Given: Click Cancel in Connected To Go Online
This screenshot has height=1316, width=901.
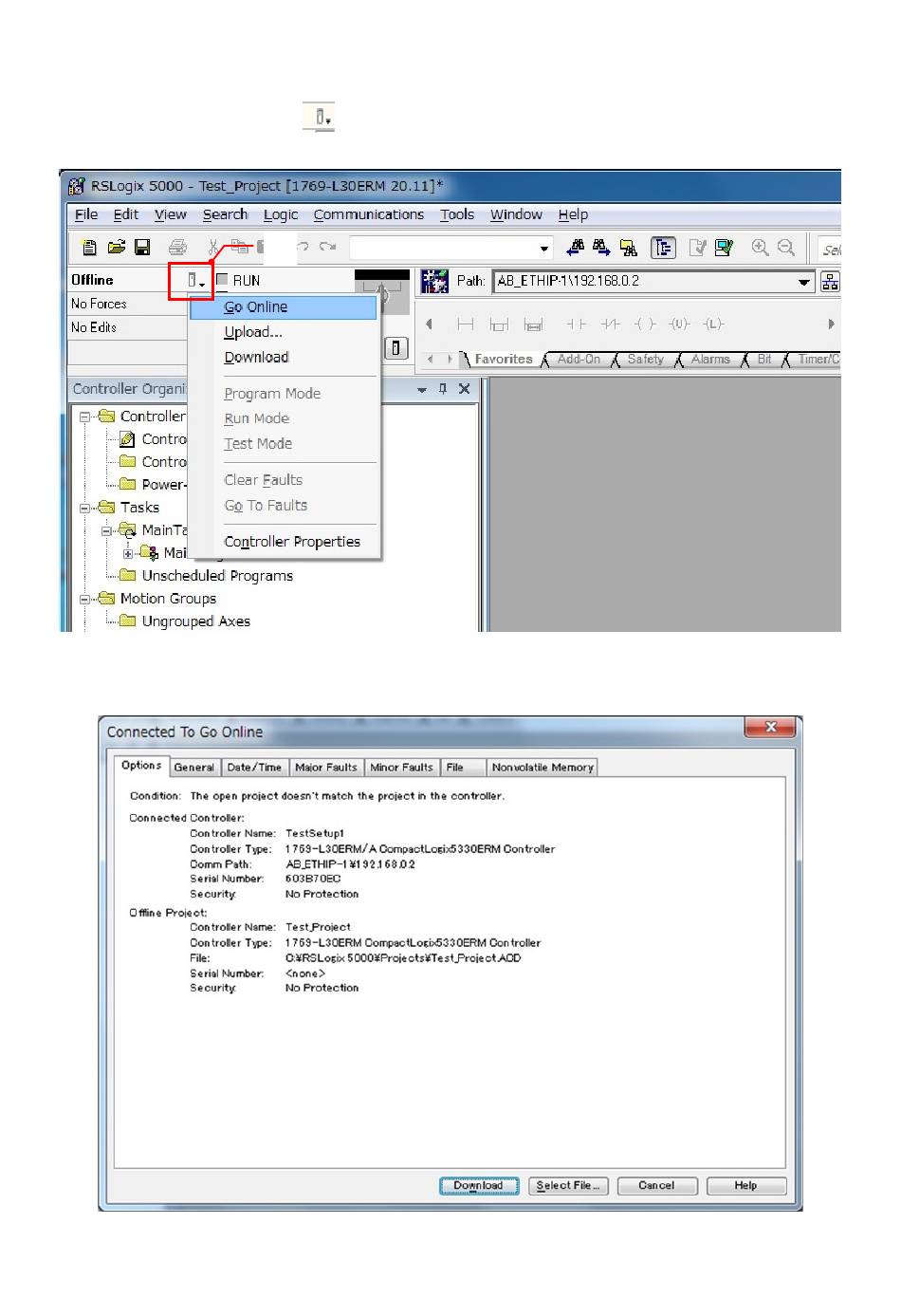Looking at the screenshot, I should (657, 1186).
